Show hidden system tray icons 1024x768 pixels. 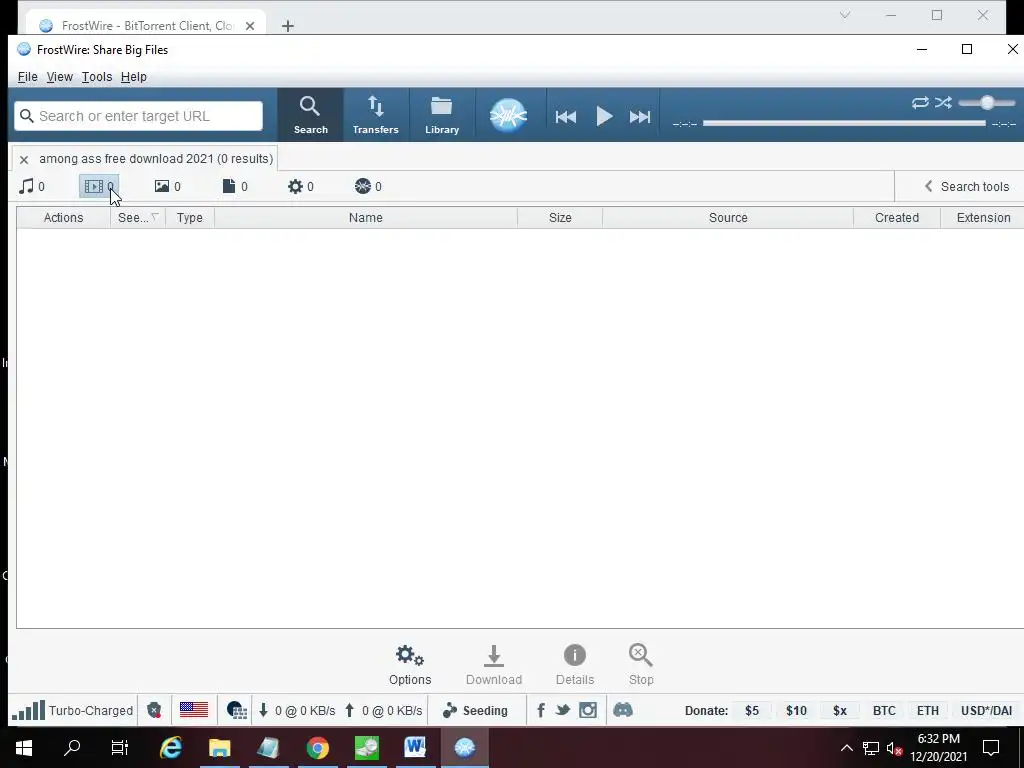pyautogui.click(x=846, y=748)
